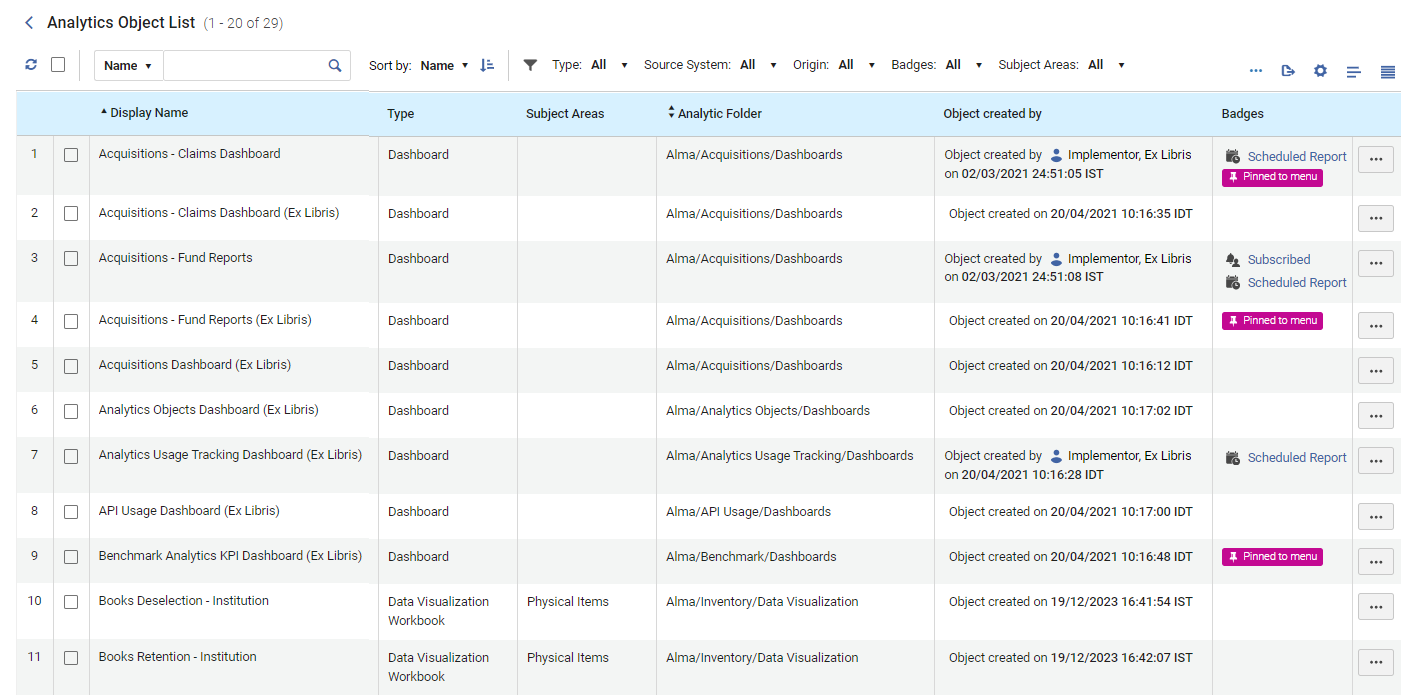
Task: Check the box for Acquisitions - Claims Dashboard (Ex Libris)
Action: [71, 214]
